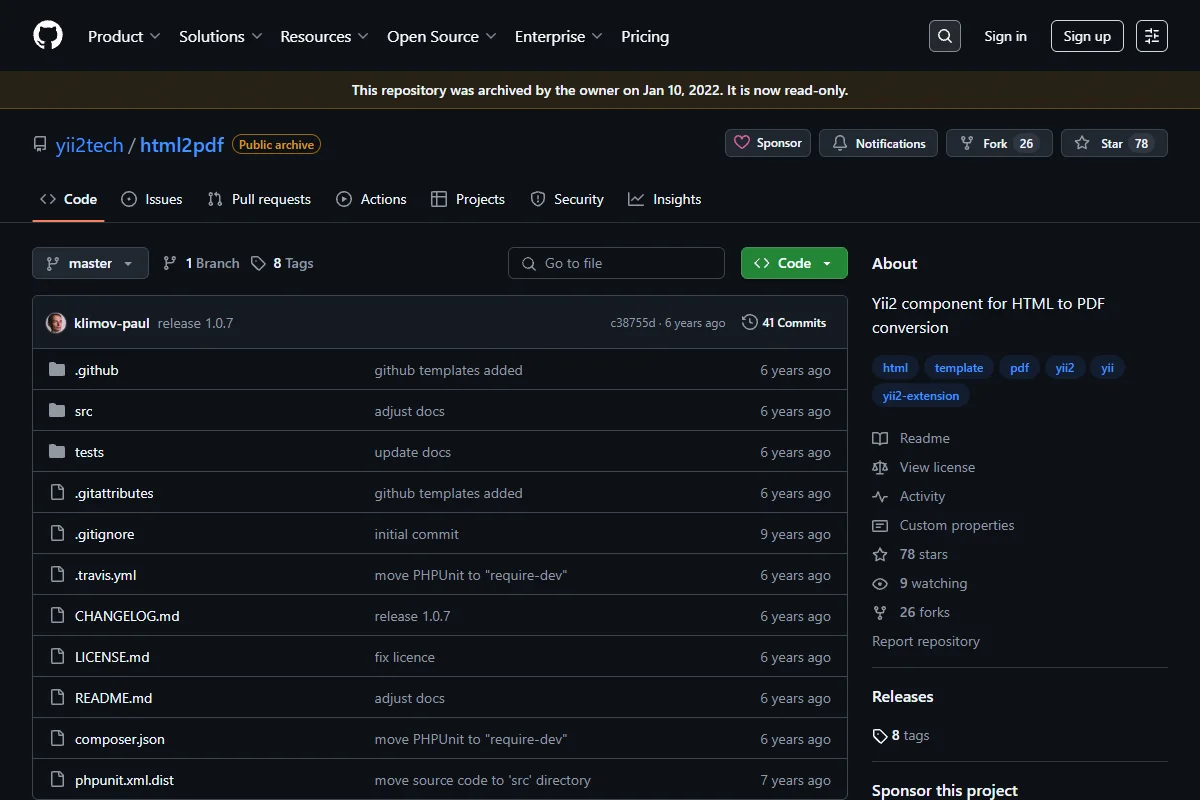The height and width of the screenshot is (800, 1200).
Task: Expand the master branch dropdown
Action: (x=91, y=263)
